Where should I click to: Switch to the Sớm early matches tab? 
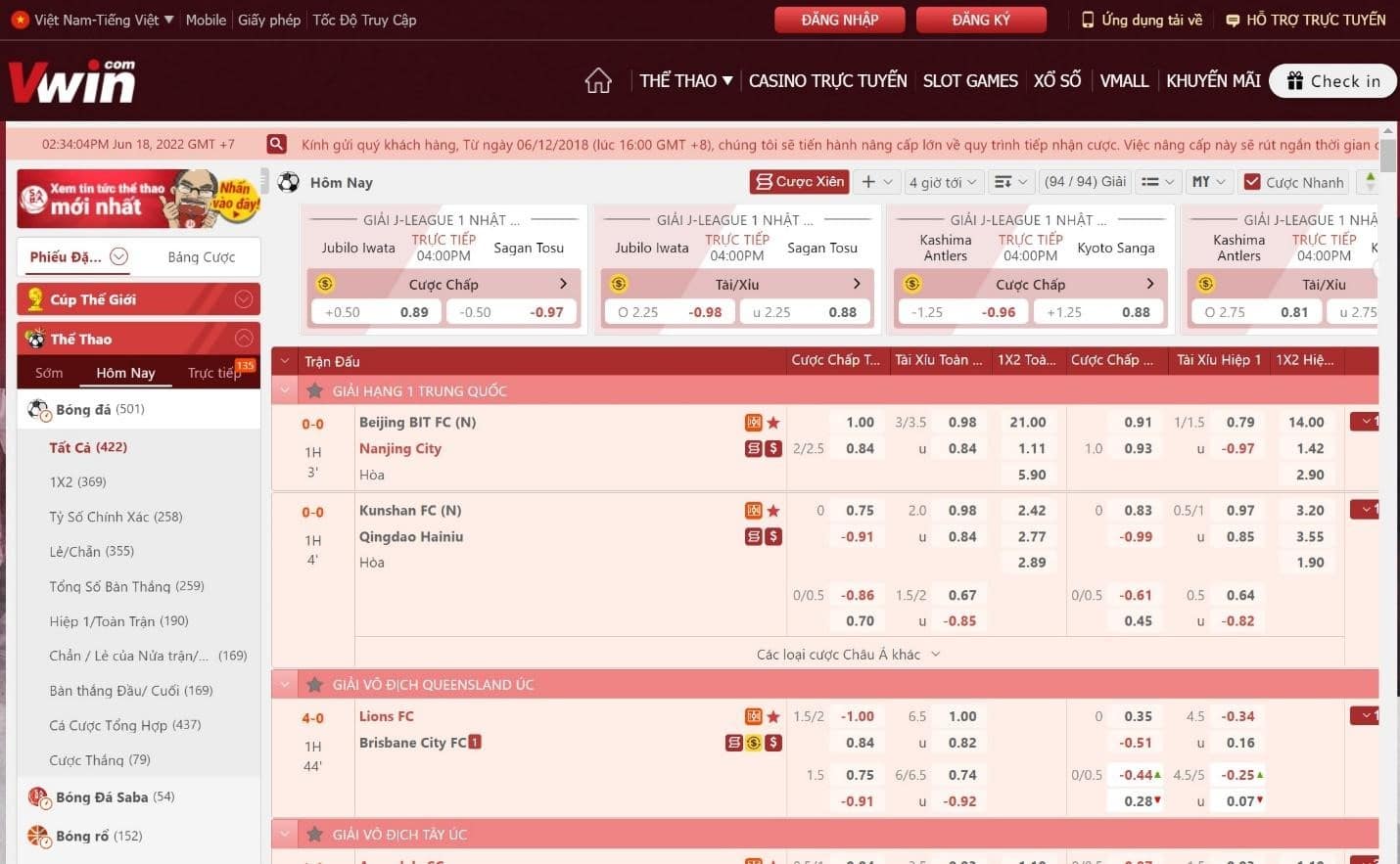pos(49,373)
